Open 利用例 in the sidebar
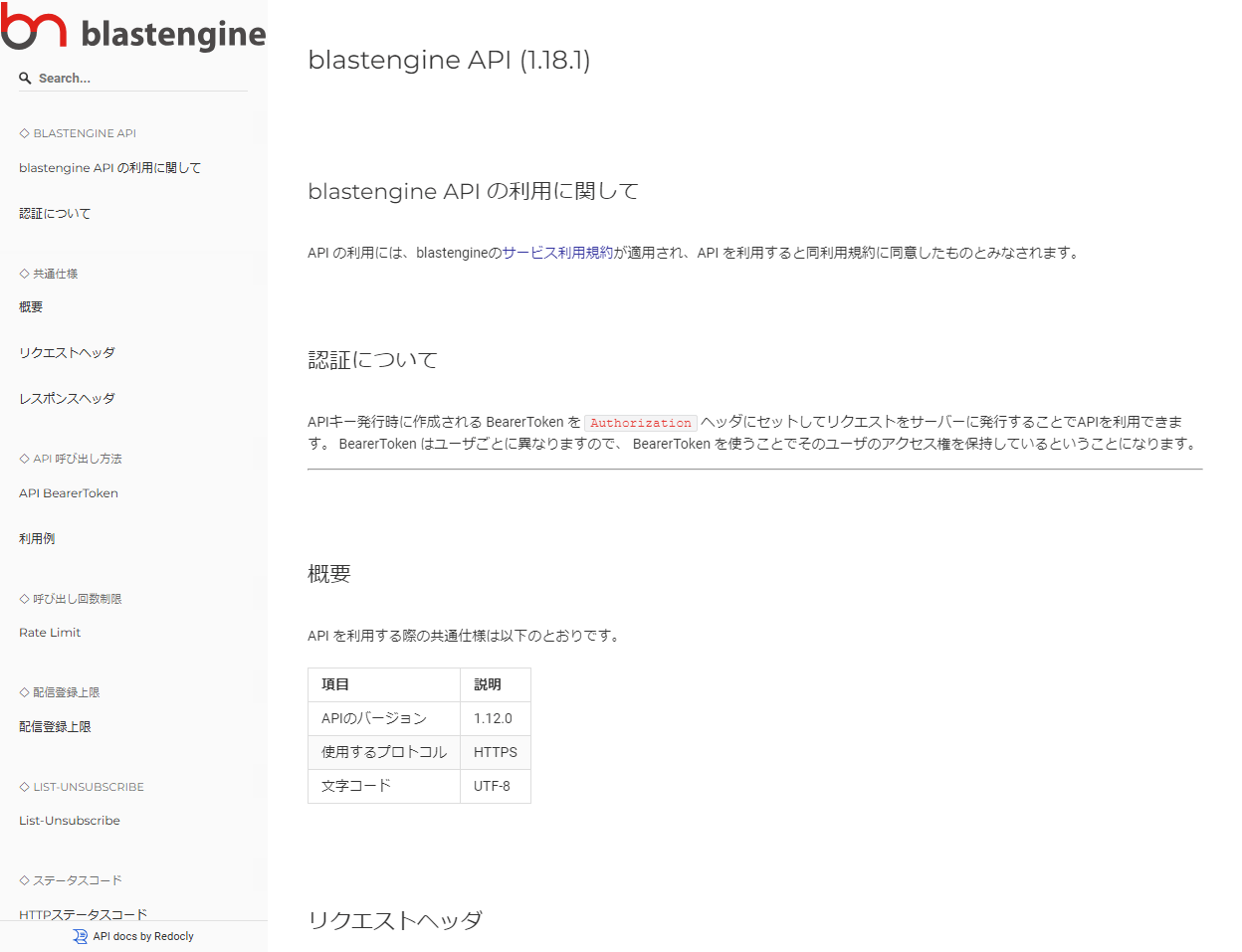Image resolution: width=1242 pixels, height=952 pixels. [37, 539]
